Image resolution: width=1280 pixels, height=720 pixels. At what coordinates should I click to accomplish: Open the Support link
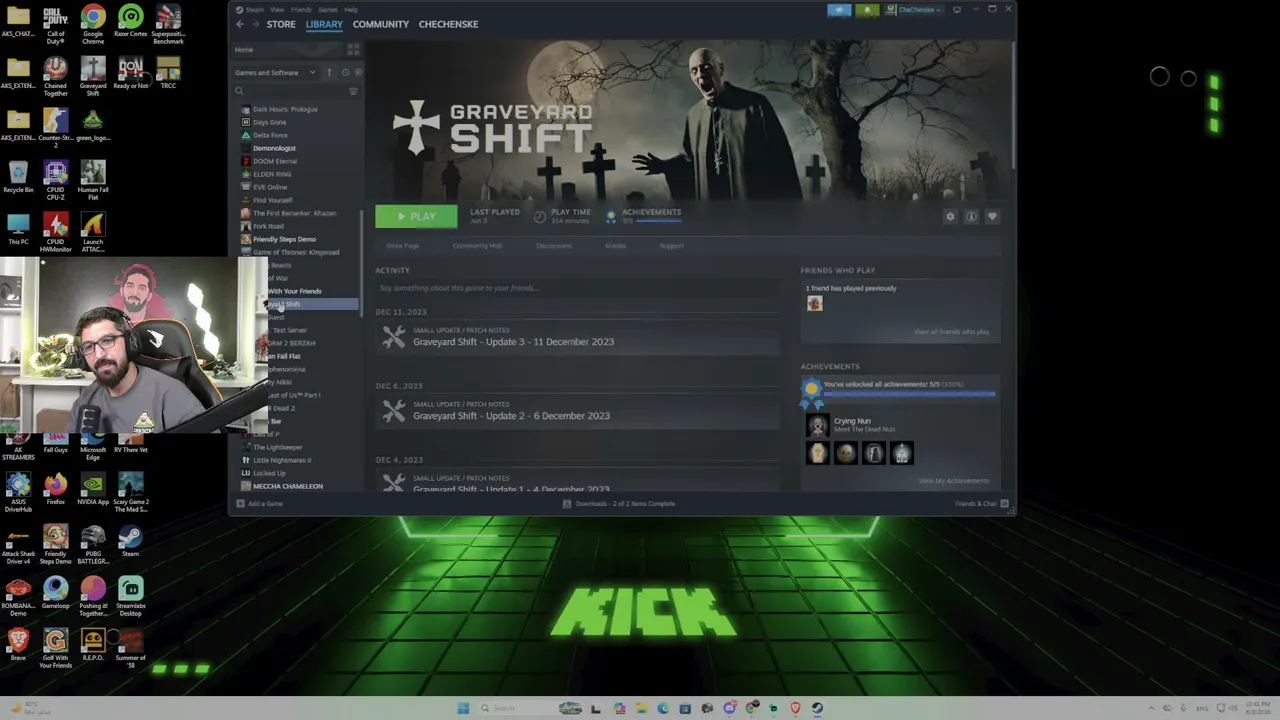[x=671, y=246]
